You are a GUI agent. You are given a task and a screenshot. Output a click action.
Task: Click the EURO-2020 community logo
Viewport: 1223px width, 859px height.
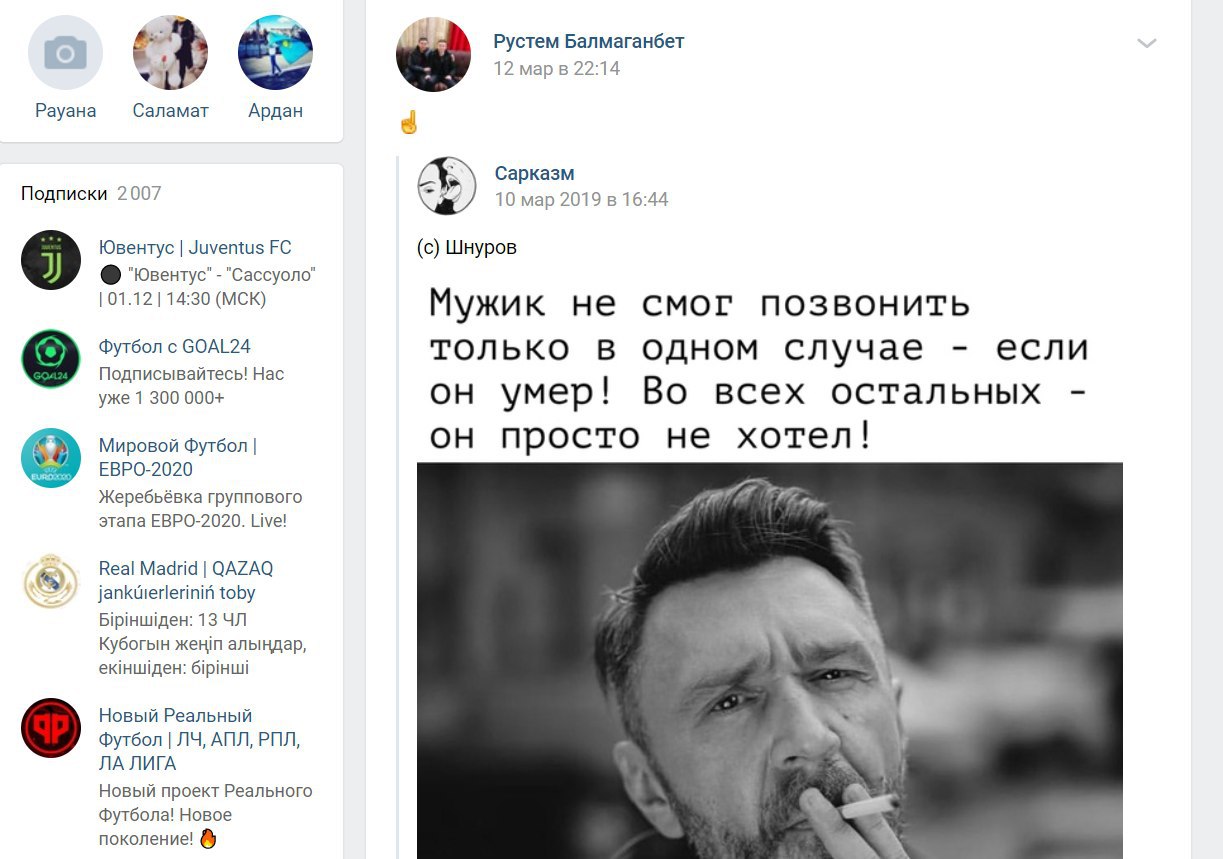pos(51,458)
